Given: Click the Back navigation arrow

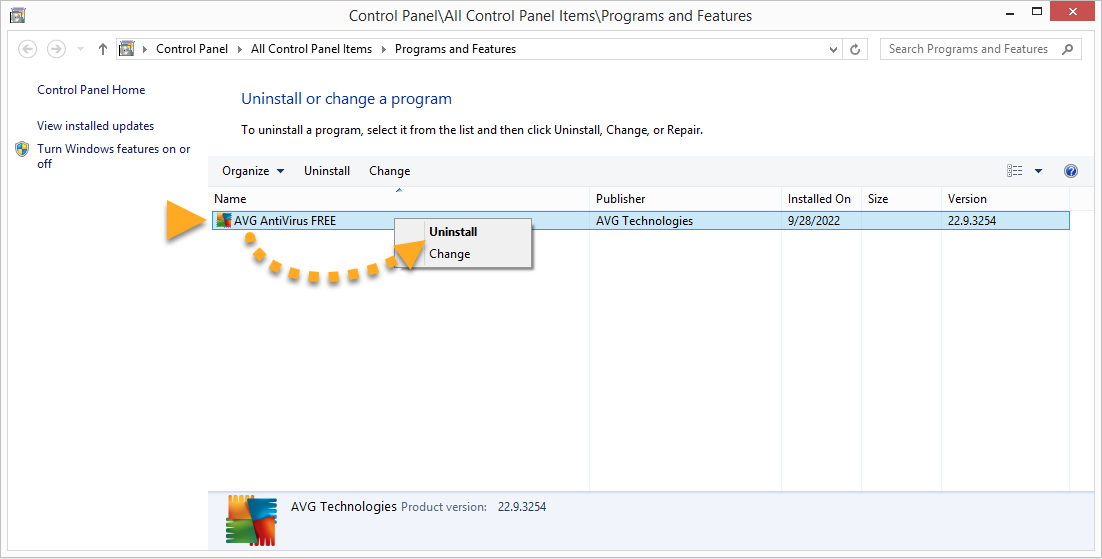Looking at the screenshot, I should (28, 49).
